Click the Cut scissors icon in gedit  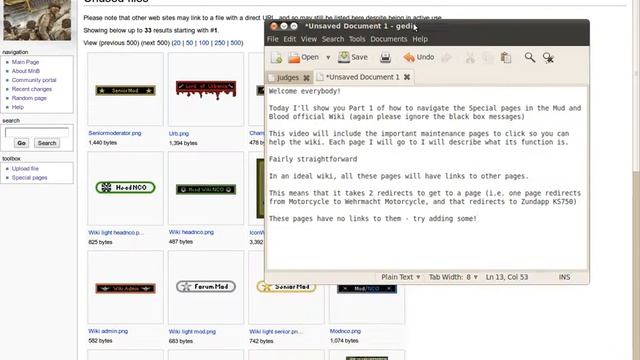(x=470, y=58)
